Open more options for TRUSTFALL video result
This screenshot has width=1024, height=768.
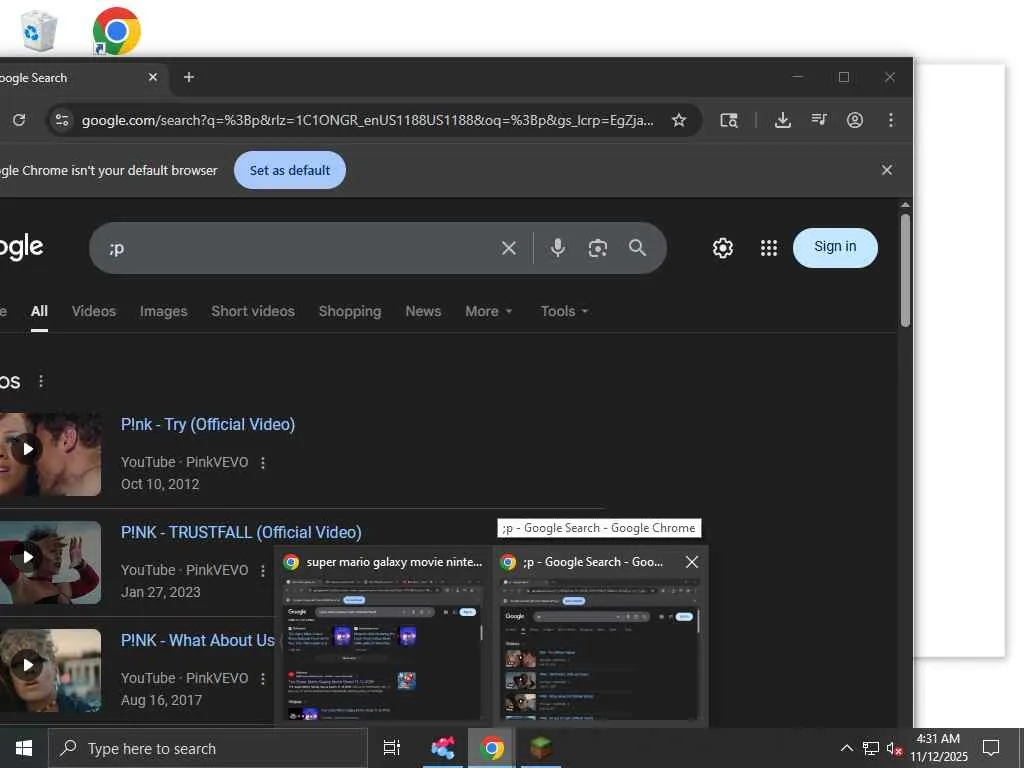[263, 570]
